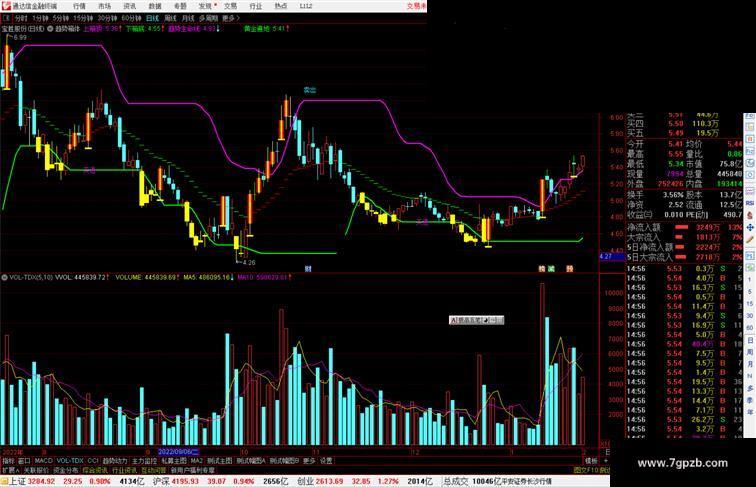756x487 pixels.
Task: Click the 图文F10 button at bottom right
Action: [585, 470]
